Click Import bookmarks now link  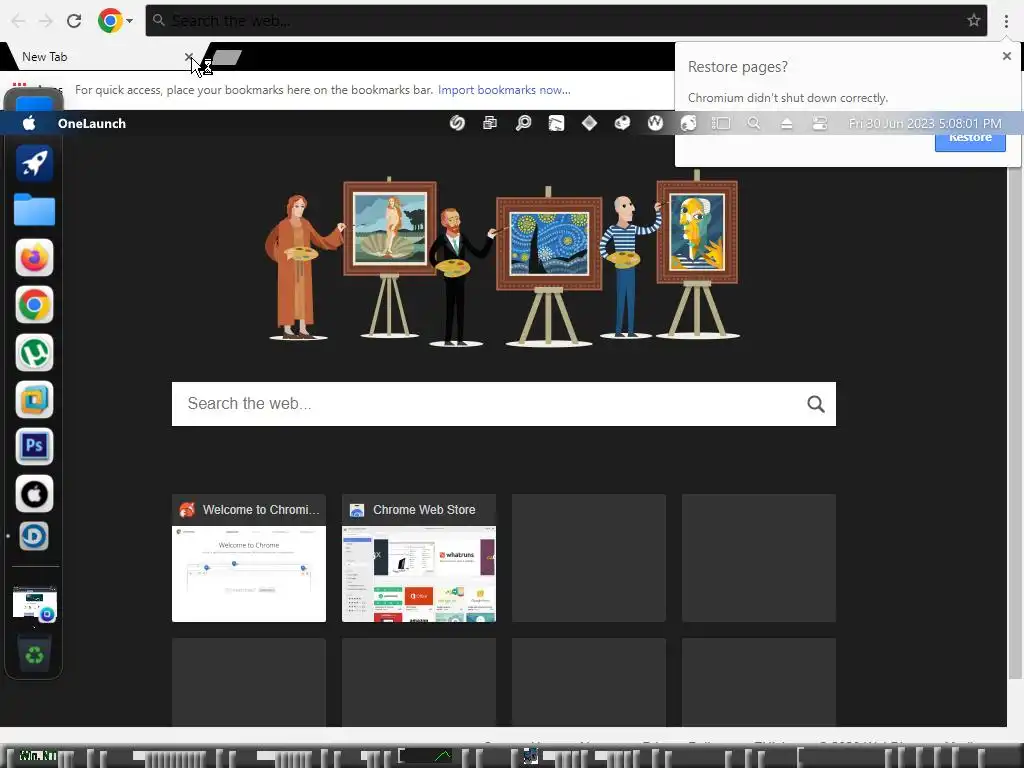point(504,90)
